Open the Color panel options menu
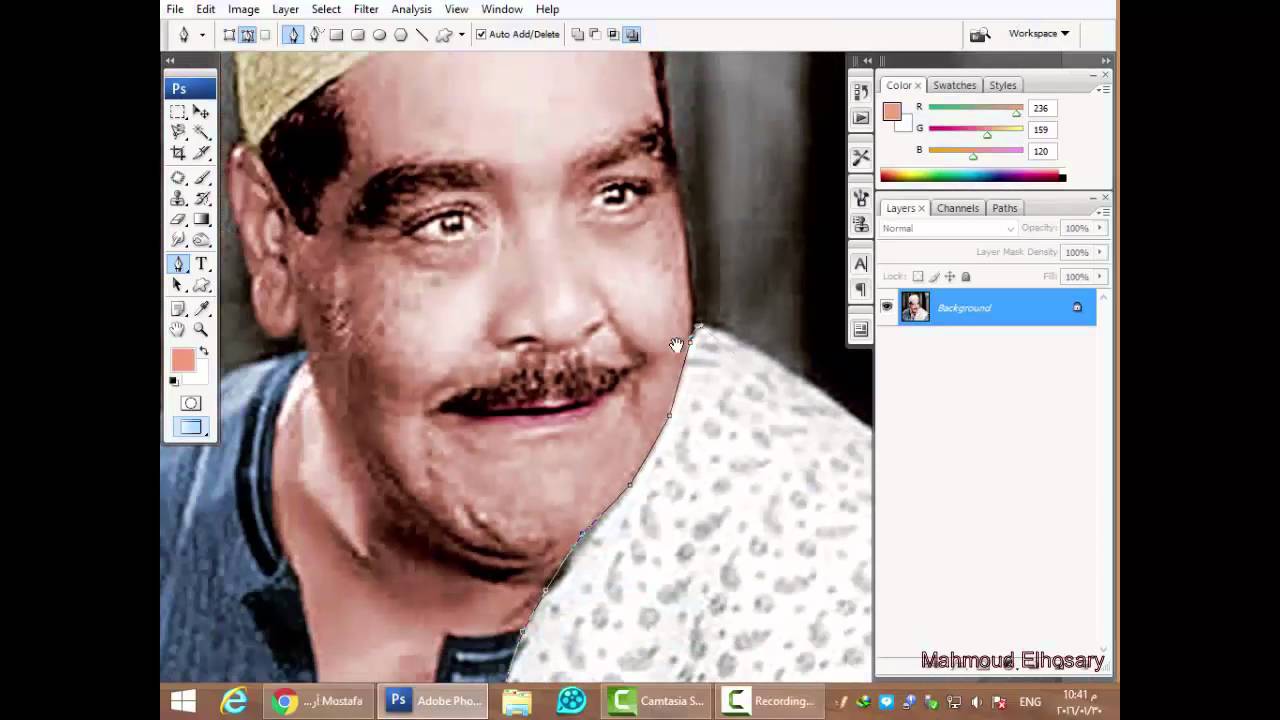Screen dimensions: 1280x720 point(1104,89)
